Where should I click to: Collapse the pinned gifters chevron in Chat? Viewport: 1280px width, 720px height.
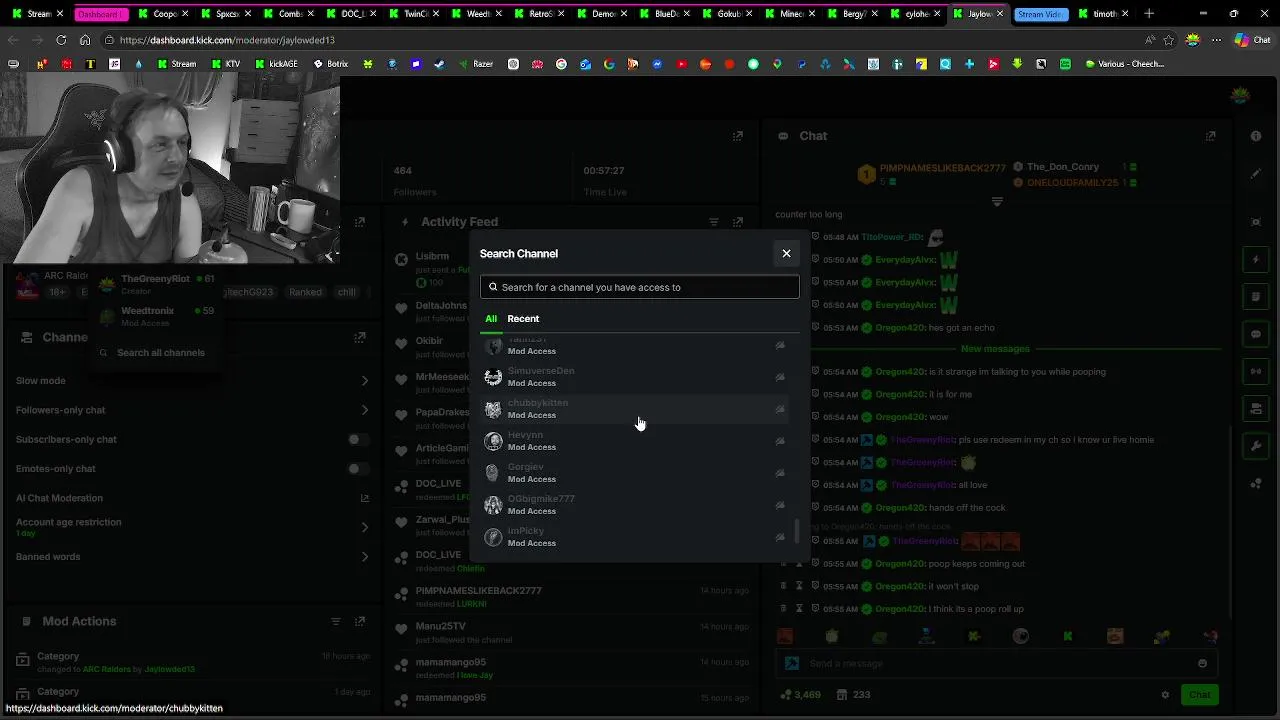tap(997, 202)
